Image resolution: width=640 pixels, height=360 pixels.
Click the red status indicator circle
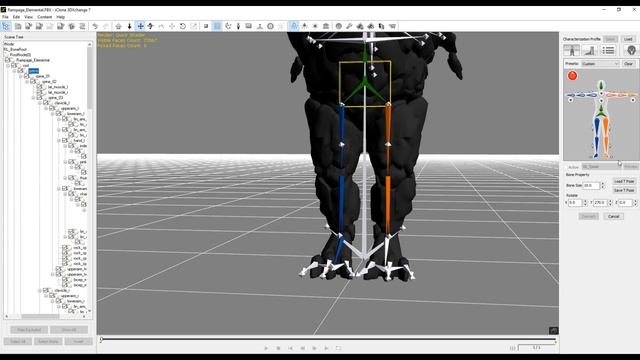pyautogui.click(x=572, y=76)
